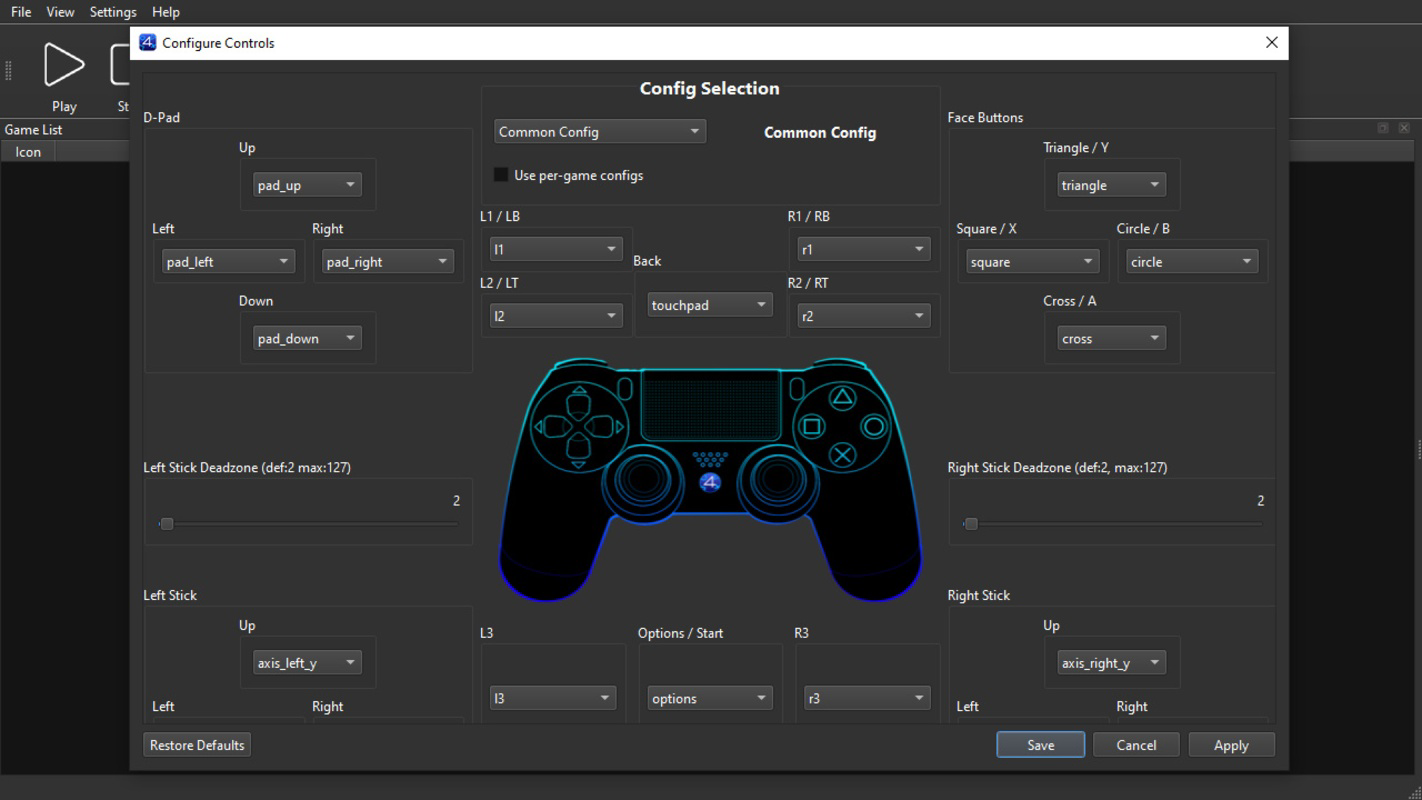Image resolution: width=1422 pixels, height=800 pixels.
Task: Click the Cancel button
Action: (x=1136, y=745)
